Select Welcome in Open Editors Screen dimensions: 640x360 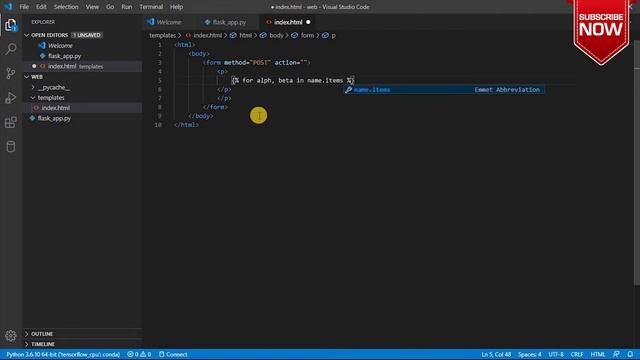point(60,46)
